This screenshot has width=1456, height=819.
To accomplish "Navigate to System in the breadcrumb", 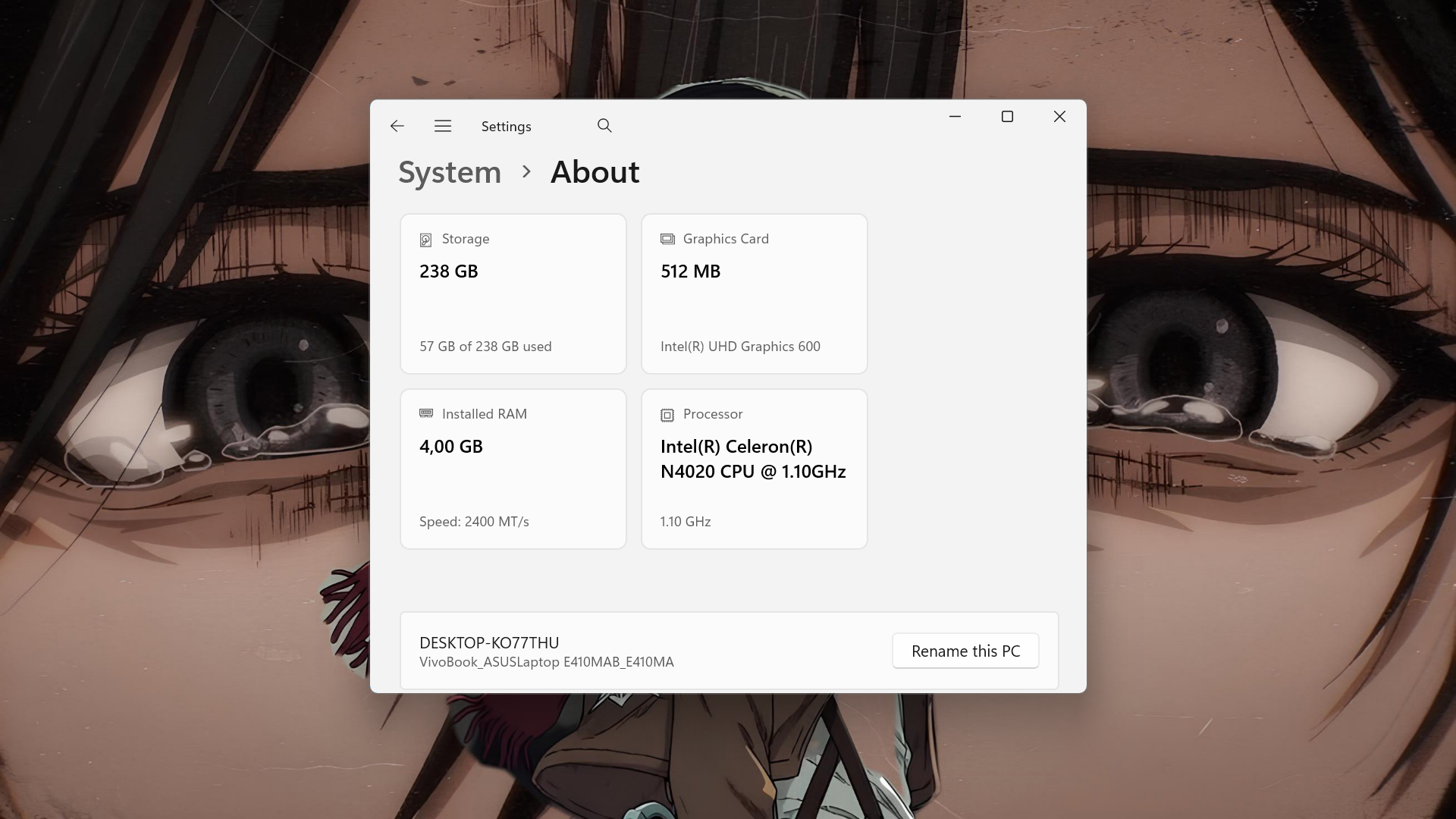I will pos(450,172).
